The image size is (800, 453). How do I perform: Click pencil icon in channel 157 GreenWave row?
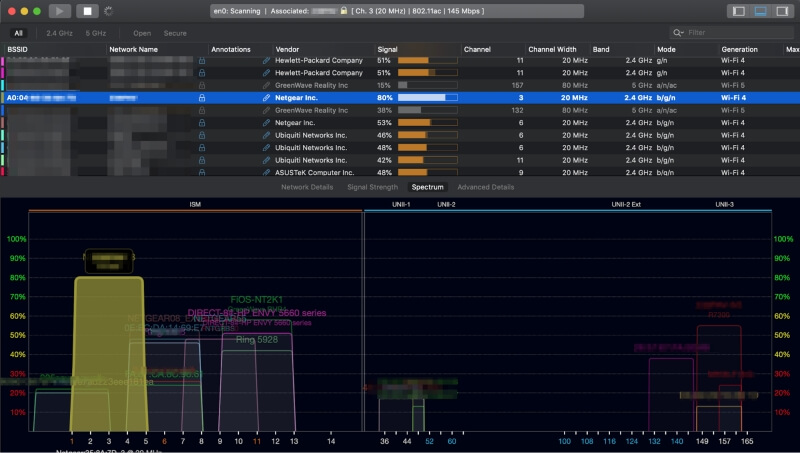pos(266,85)
